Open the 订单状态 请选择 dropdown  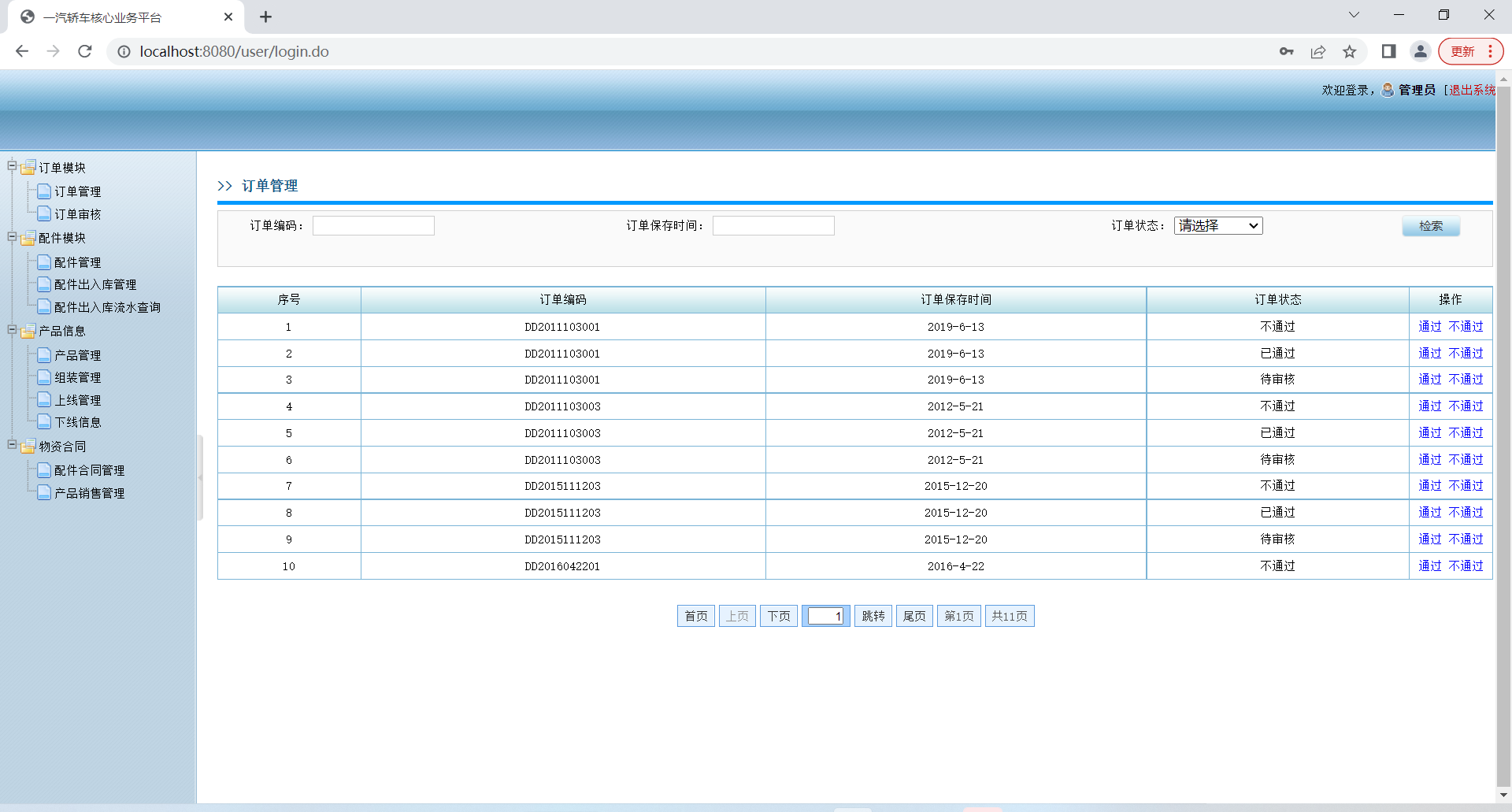click(1218, 225)
